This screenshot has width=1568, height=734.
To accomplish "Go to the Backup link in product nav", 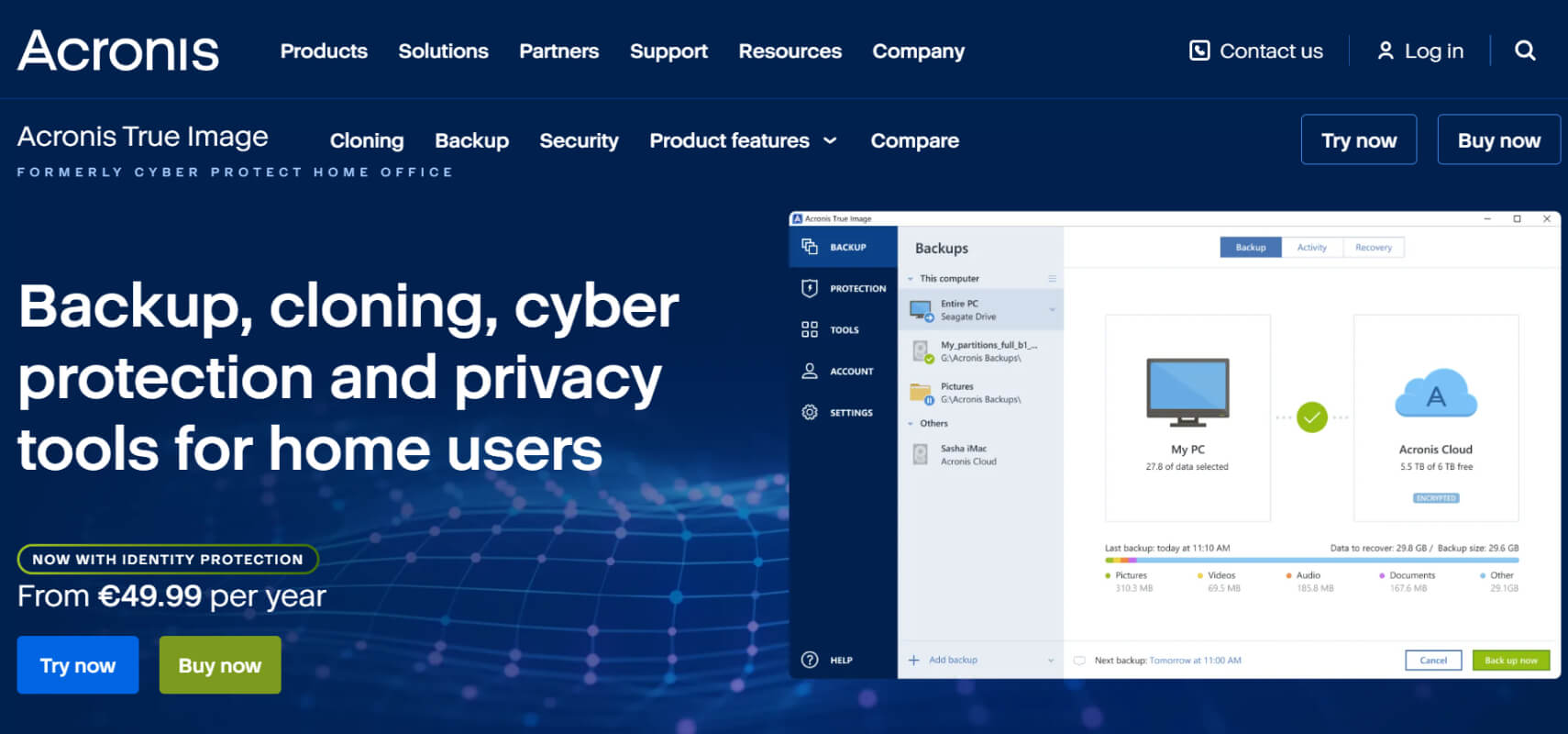I will [x=471, y=140].
